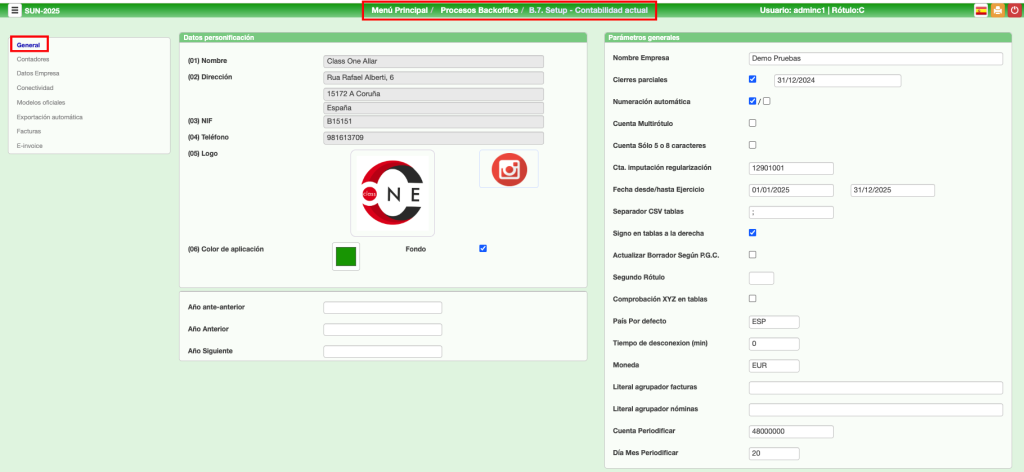Click the Cuenta Periodificar input field

(790, 431)
